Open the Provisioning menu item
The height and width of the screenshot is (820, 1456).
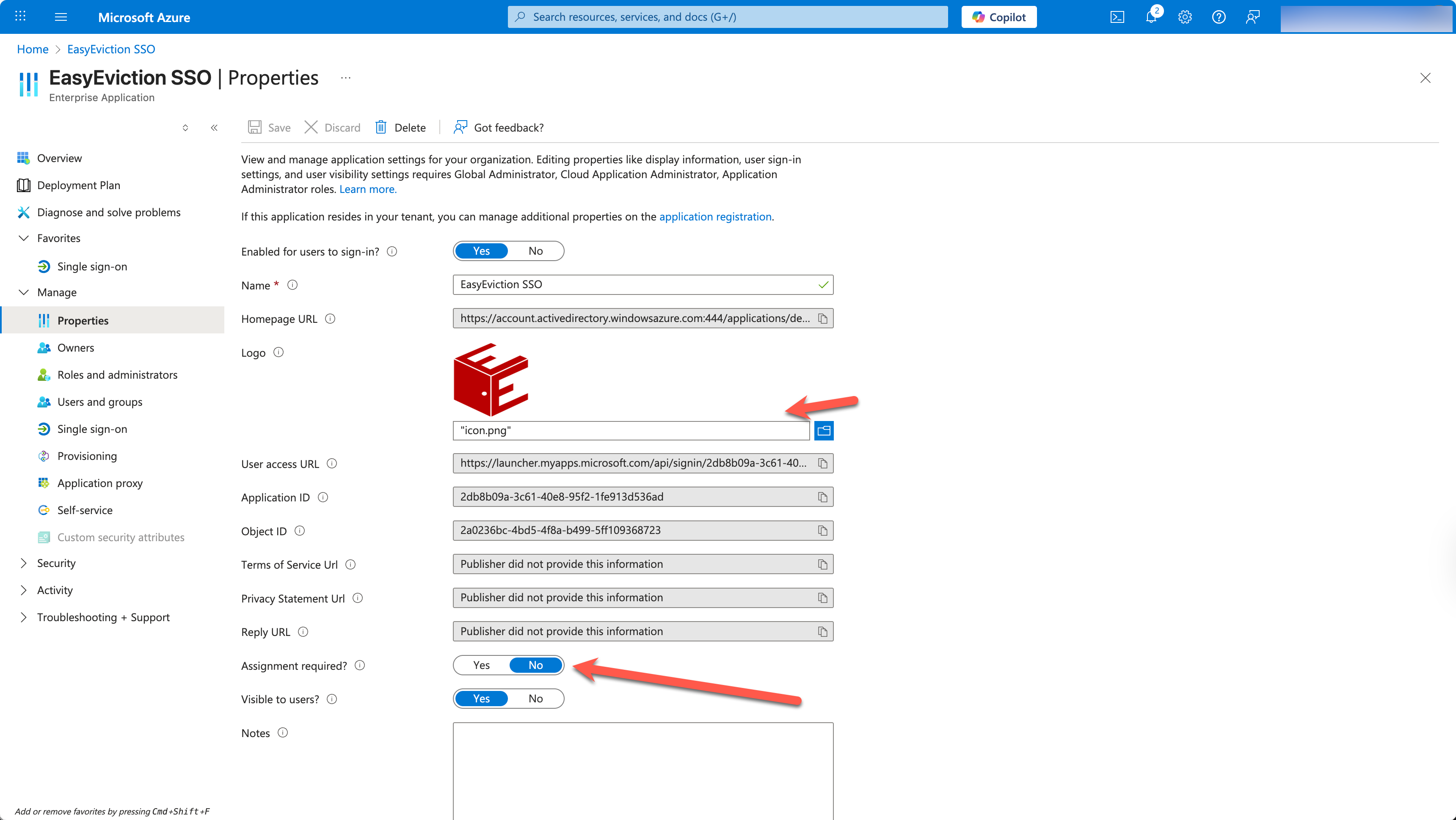point(87,456)
